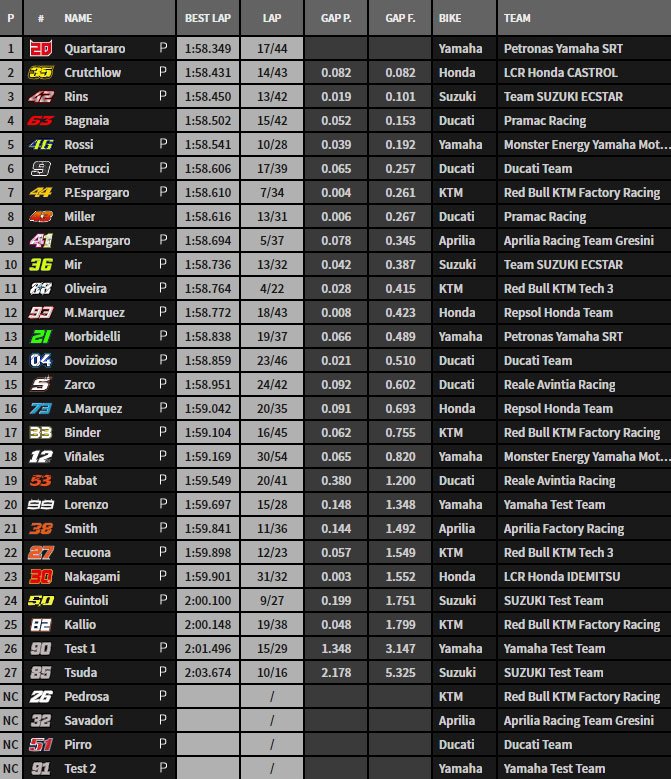
Task: Click the pit 'P' indicator beside Rins
Action: click(x=163, y=96)
